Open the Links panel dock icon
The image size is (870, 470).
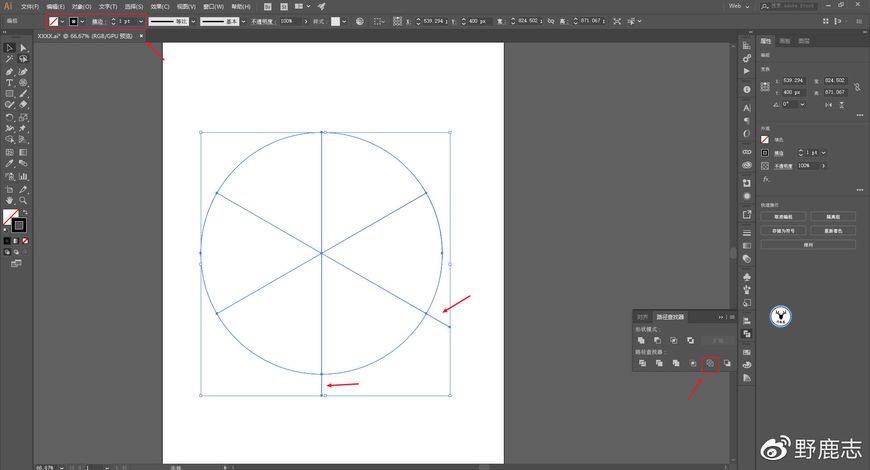747,151
